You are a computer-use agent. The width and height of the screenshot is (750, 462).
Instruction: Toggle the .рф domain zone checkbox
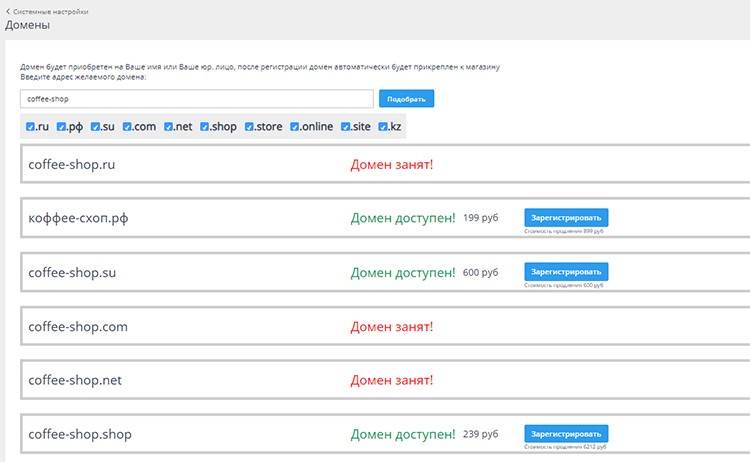pyautogui.click(x=62, y=127)
